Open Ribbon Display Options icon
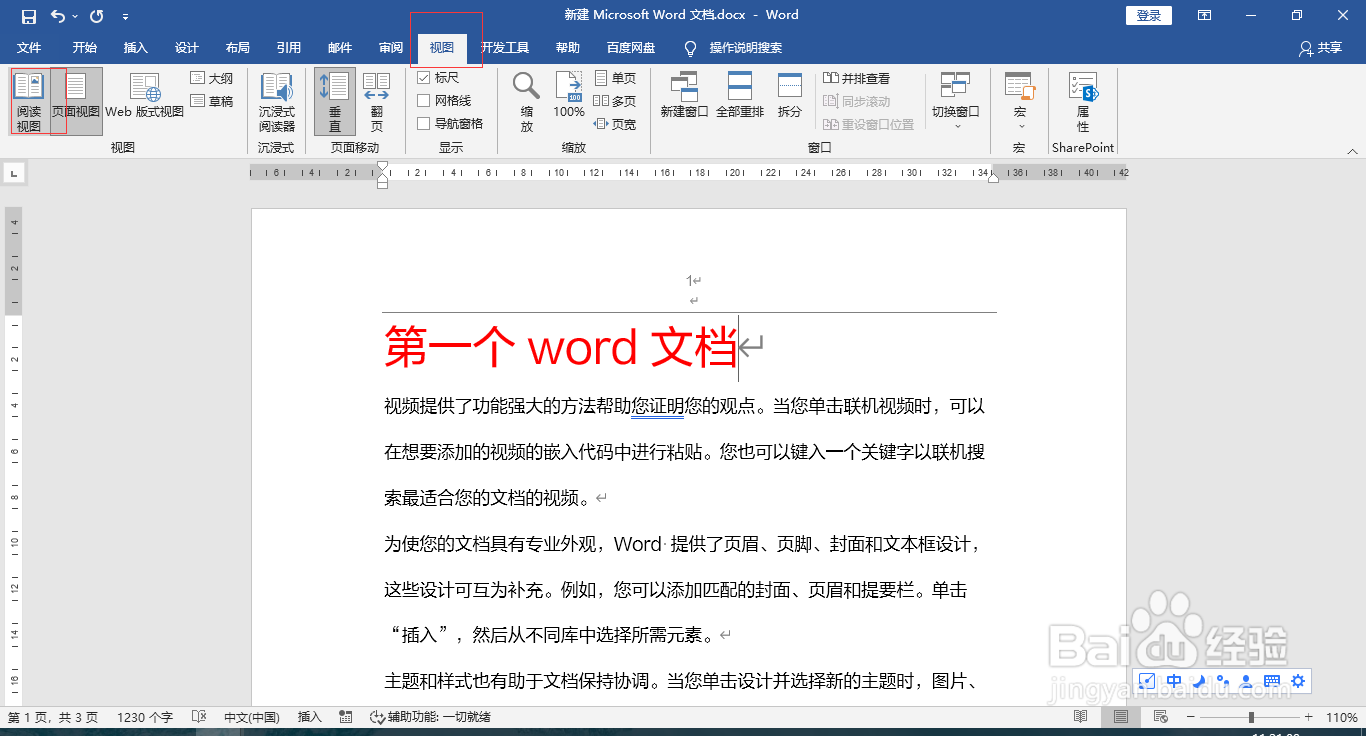1366x736 pixels. point(1205,15)
